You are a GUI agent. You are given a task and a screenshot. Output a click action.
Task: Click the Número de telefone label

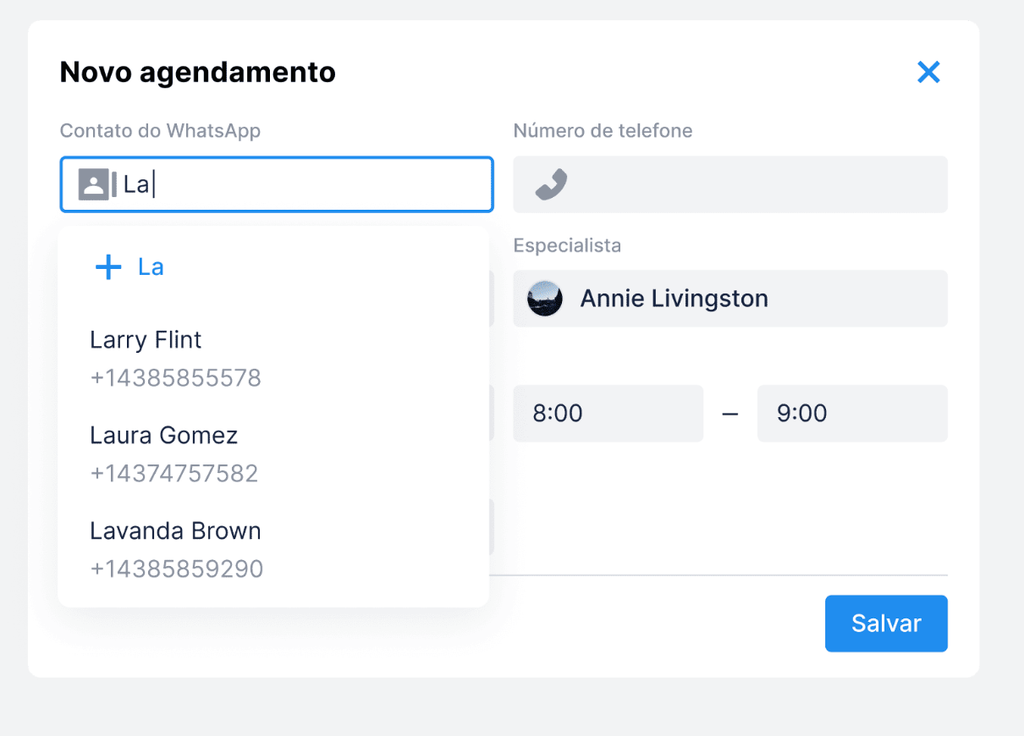602,131
